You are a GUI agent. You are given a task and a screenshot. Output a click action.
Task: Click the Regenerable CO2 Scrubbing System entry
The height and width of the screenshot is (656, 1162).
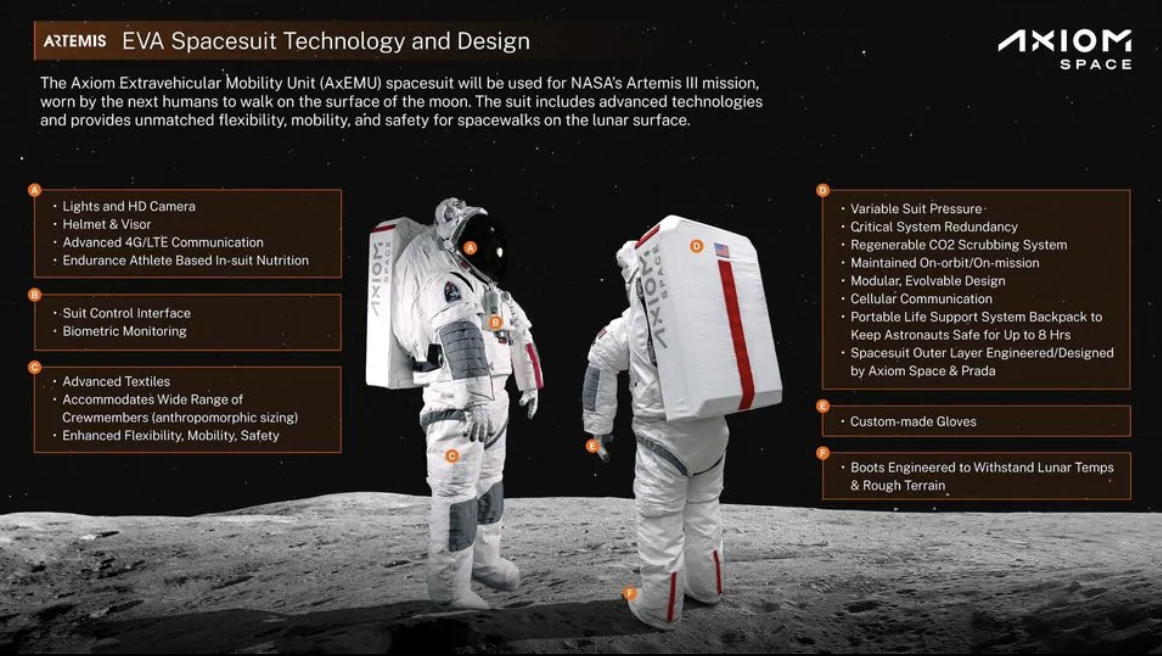[959, 245]
